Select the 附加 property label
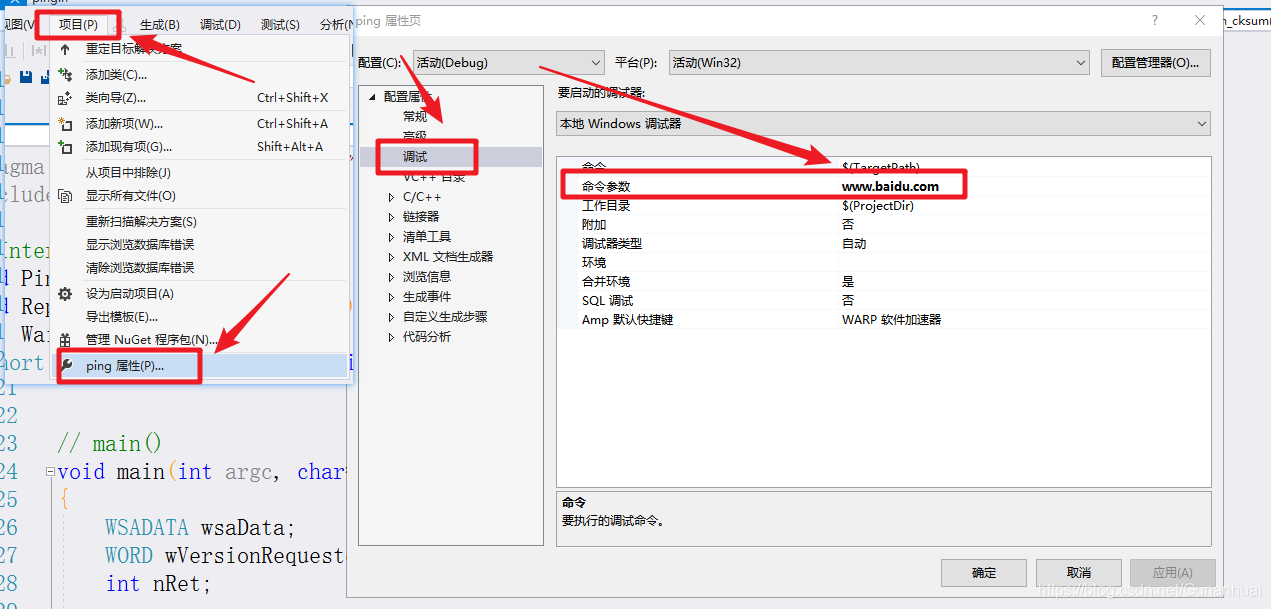This screenshot has height=609, width=1271. click(x=594, y=224)
